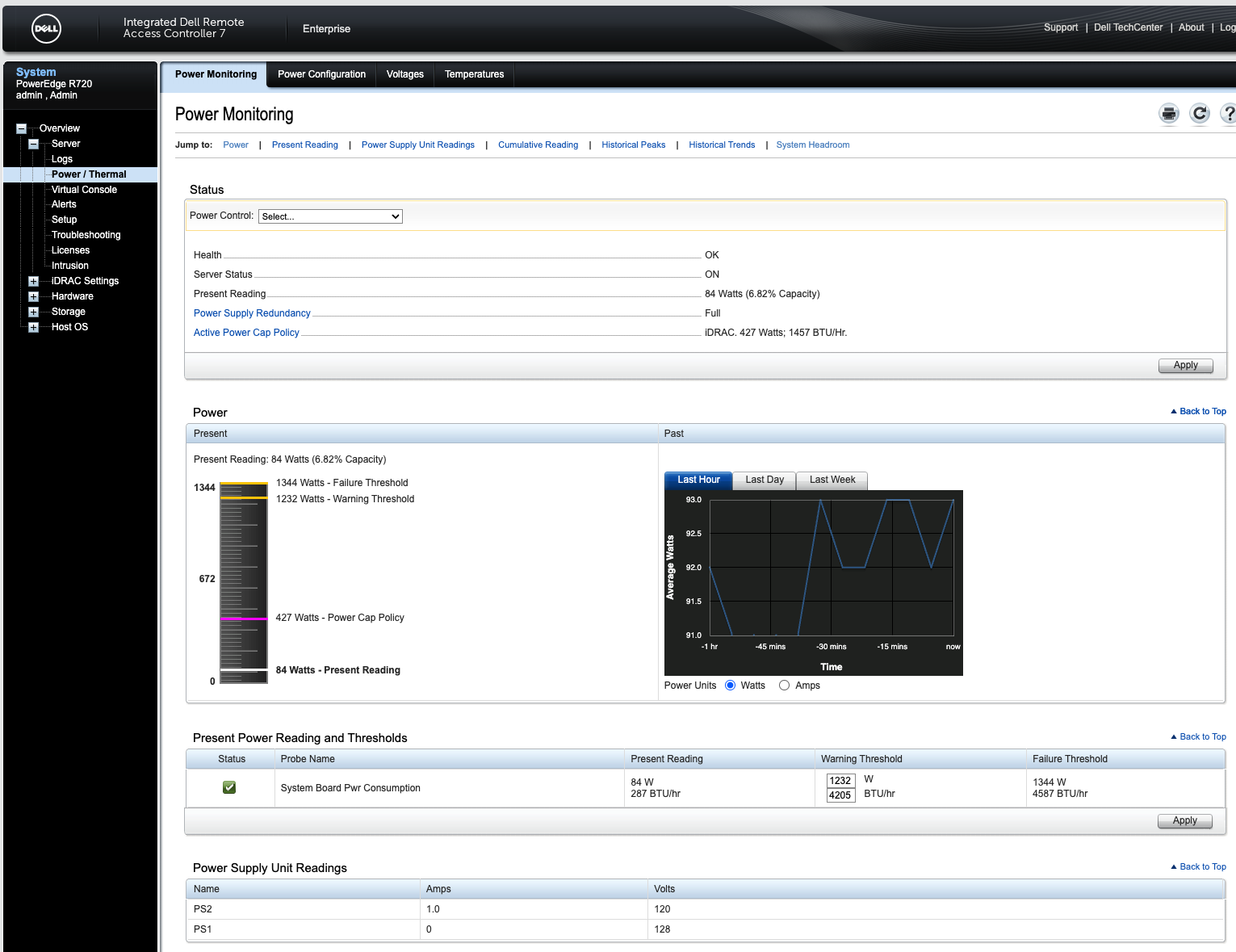Click System heading in sidebar
The image size is (1236, 952).
36,72
